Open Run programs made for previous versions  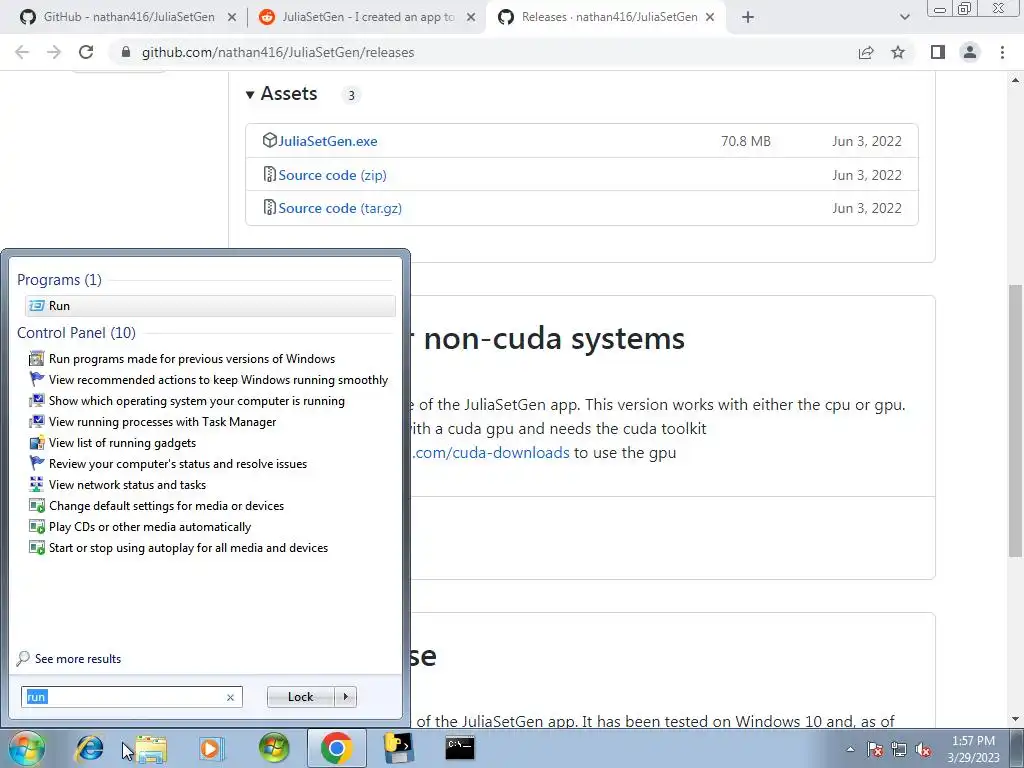pos(192,359)
